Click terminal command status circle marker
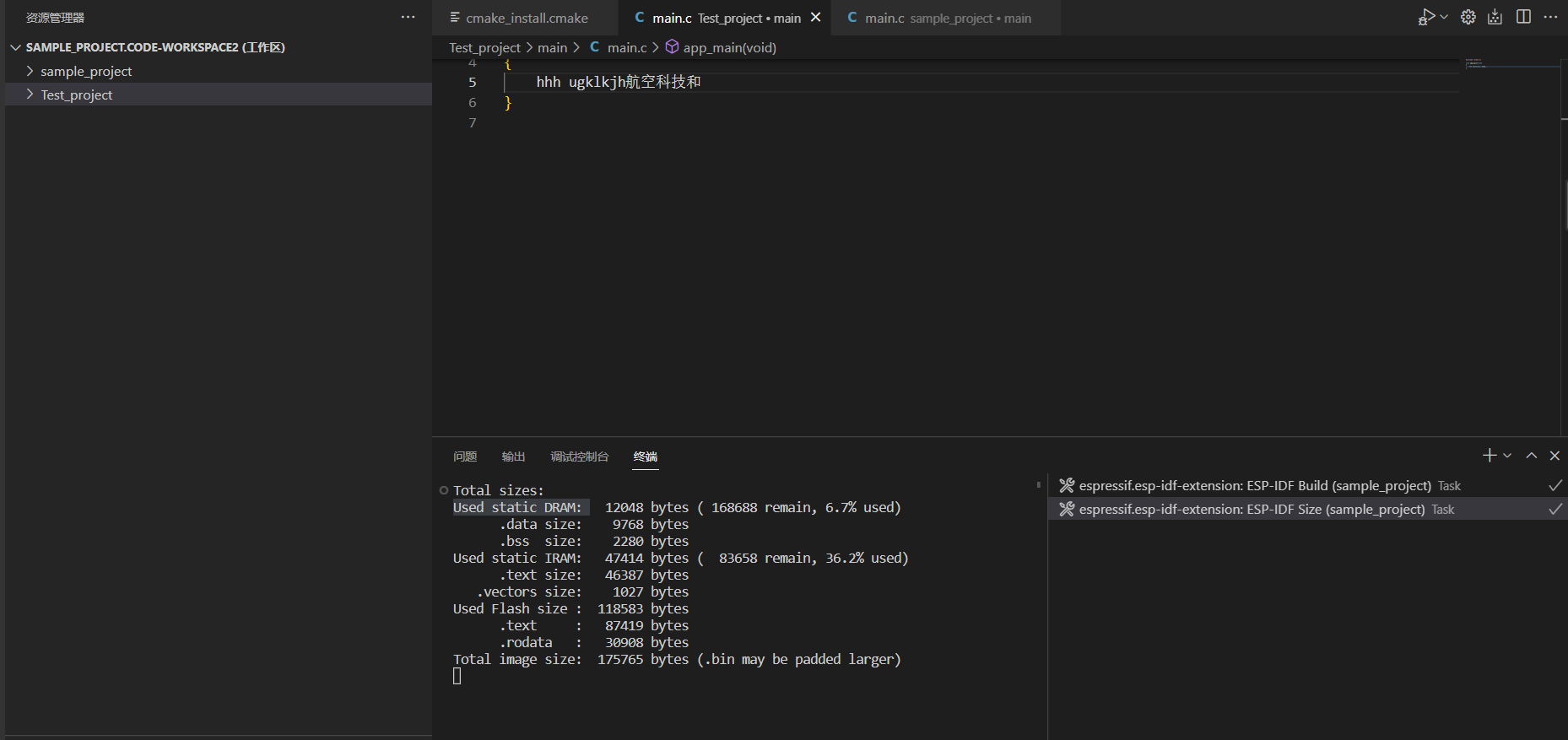1568x740 pixels. coord(444,490)
